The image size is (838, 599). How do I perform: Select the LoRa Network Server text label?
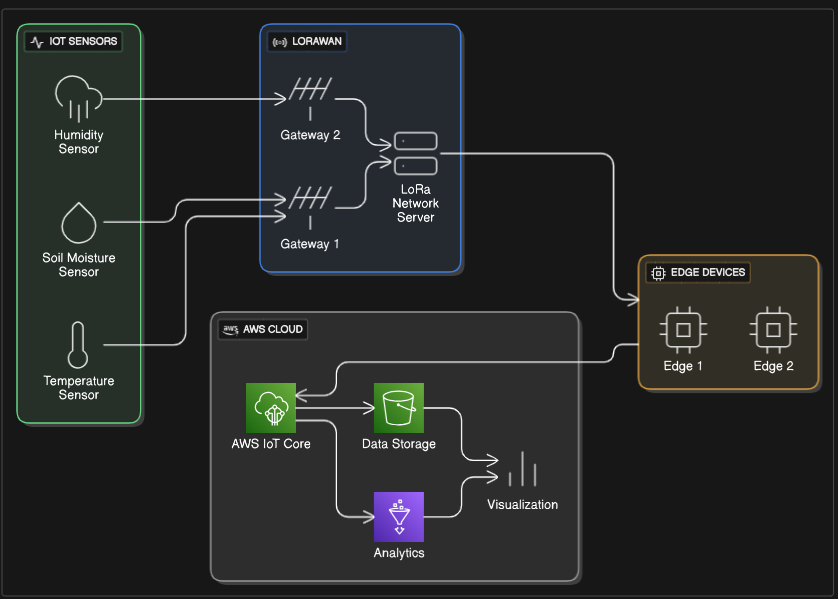415,203
